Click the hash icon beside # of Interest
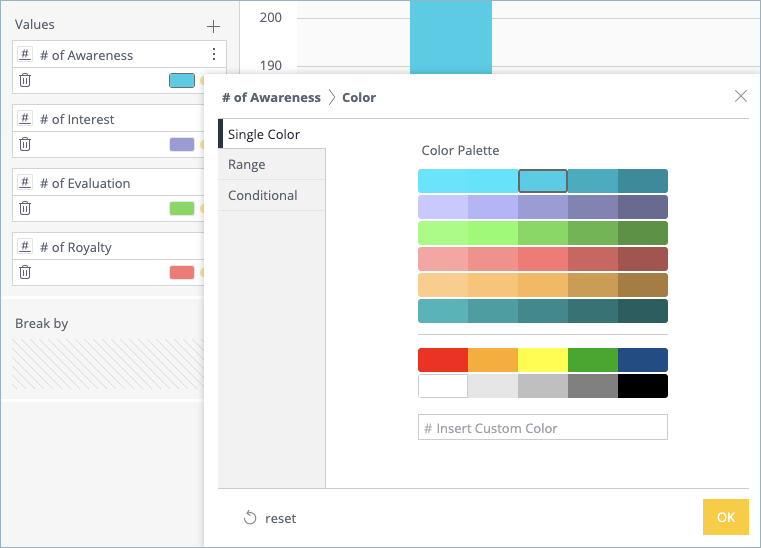This screenshot has width=761, height=548. [26, 119]
